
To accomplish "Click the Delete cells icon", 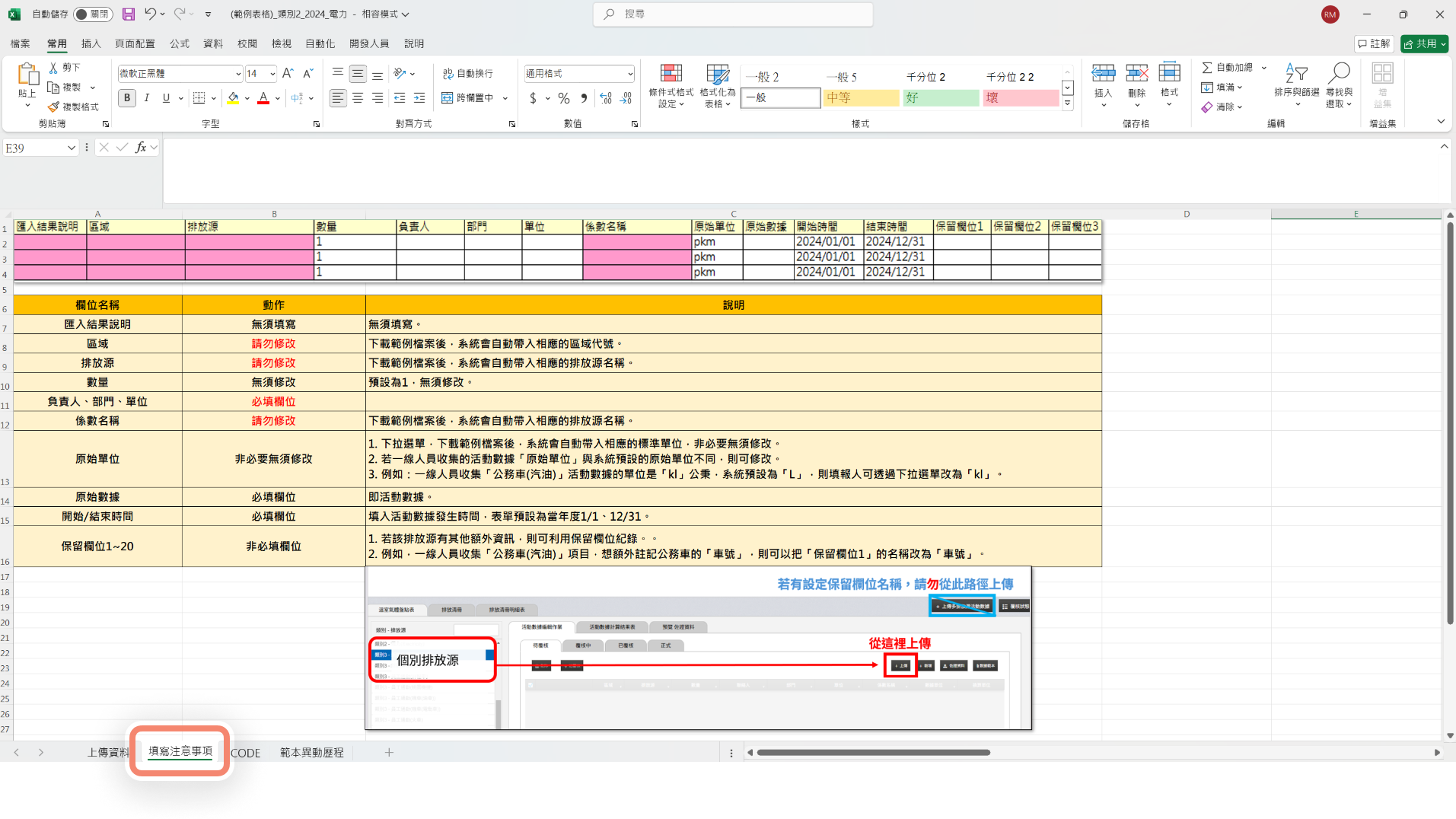I will tap(1136, 73).
